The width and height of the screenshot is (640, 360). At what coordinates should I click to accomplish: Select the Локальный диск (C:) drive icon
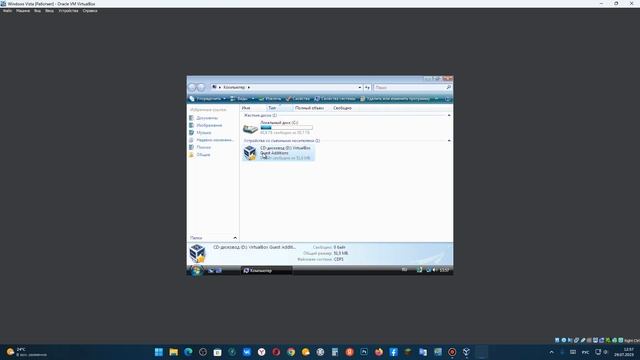pos(250,129)
